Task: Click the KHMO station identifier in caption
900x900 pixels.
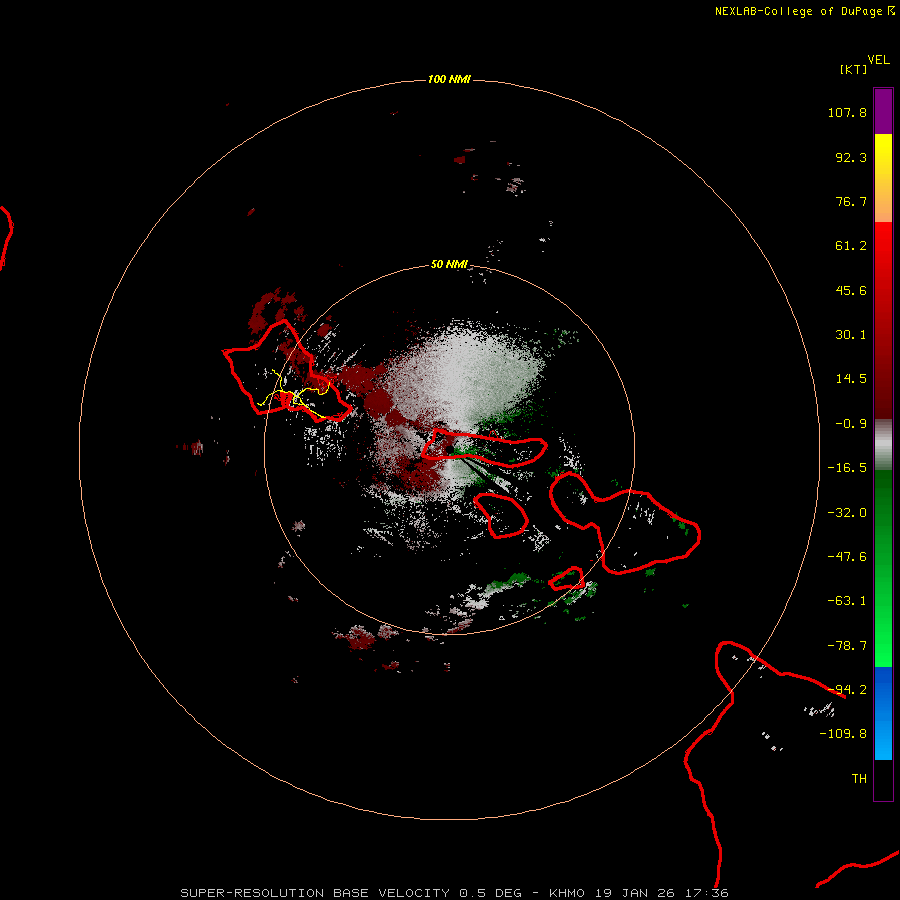Action: click(567, 893)
